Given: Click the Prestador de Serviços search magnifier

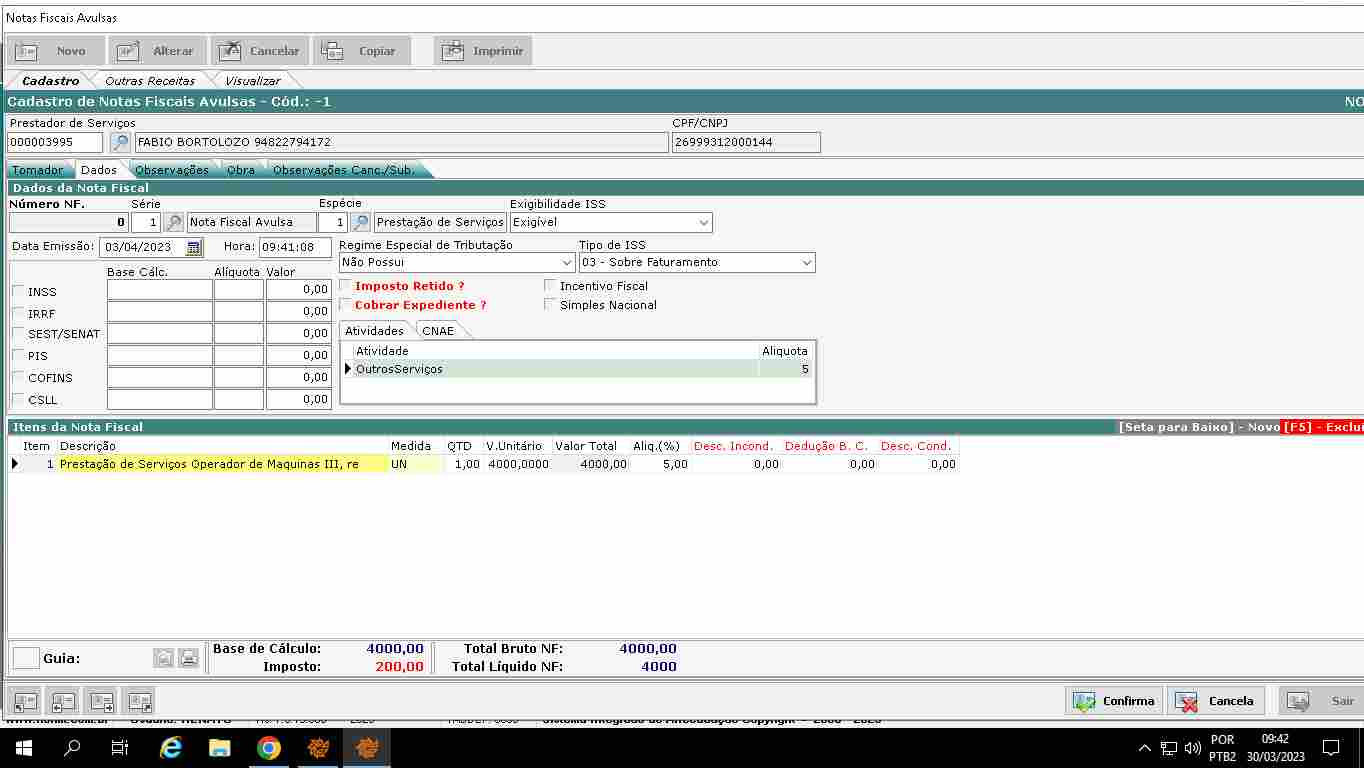Looking at the screenshot, I should pyautogui.click(x=119, y=143).
